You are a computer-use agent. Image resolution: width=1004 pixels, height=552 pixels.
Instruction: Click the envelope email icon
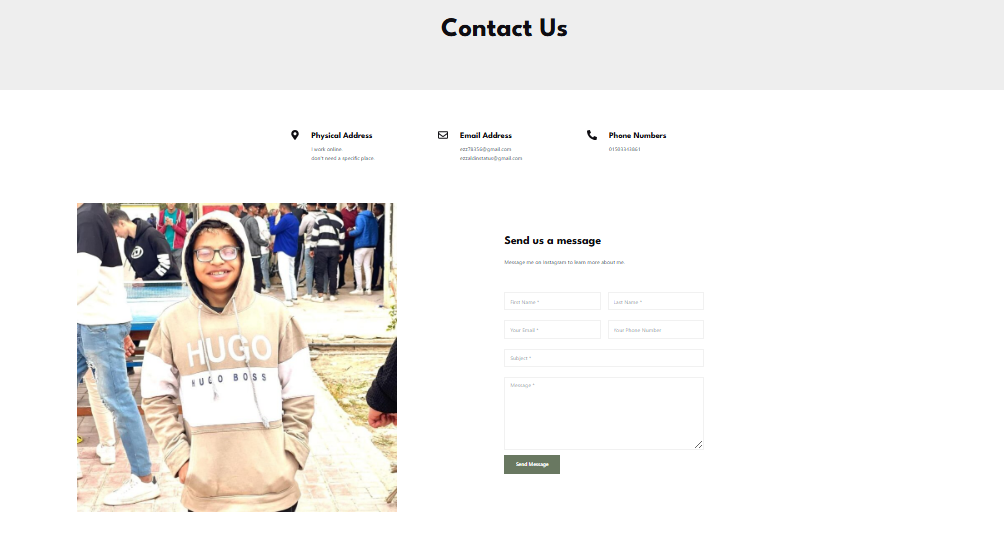442,135
